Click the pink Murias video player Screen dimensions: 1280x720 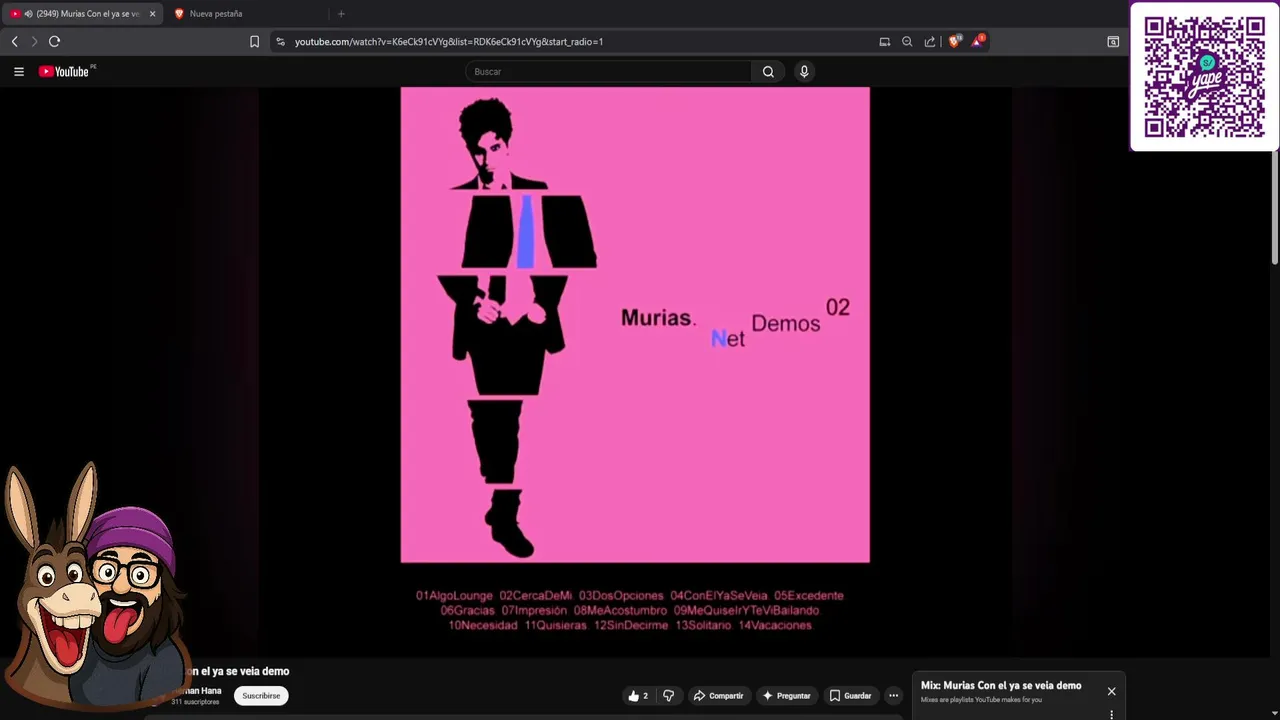[x=635, y=325]
